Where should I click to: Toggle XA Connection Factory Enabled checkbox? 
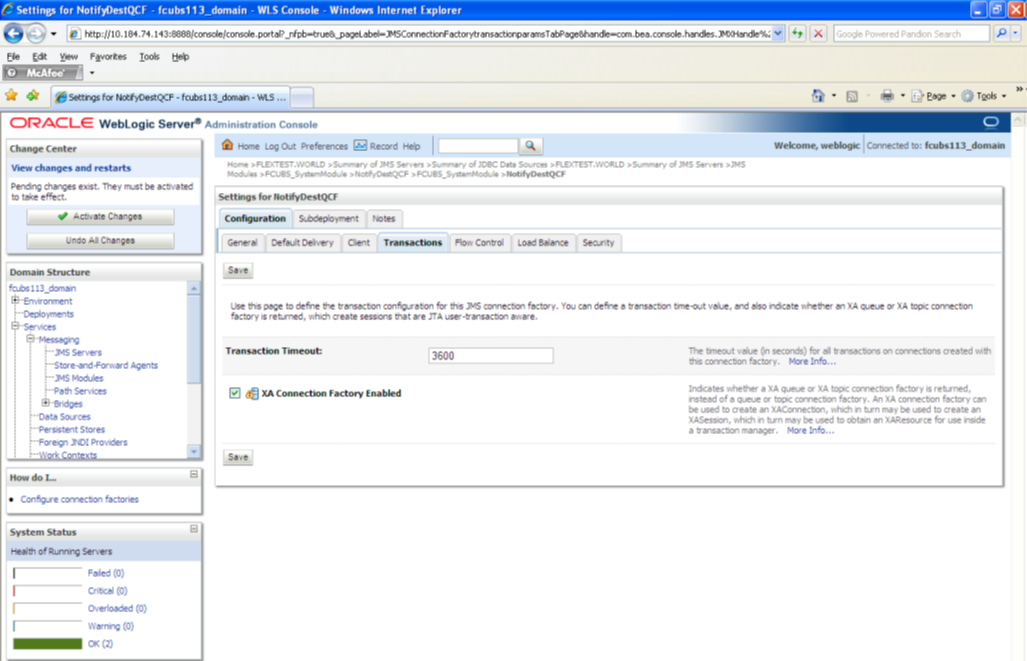pos(234,393)
